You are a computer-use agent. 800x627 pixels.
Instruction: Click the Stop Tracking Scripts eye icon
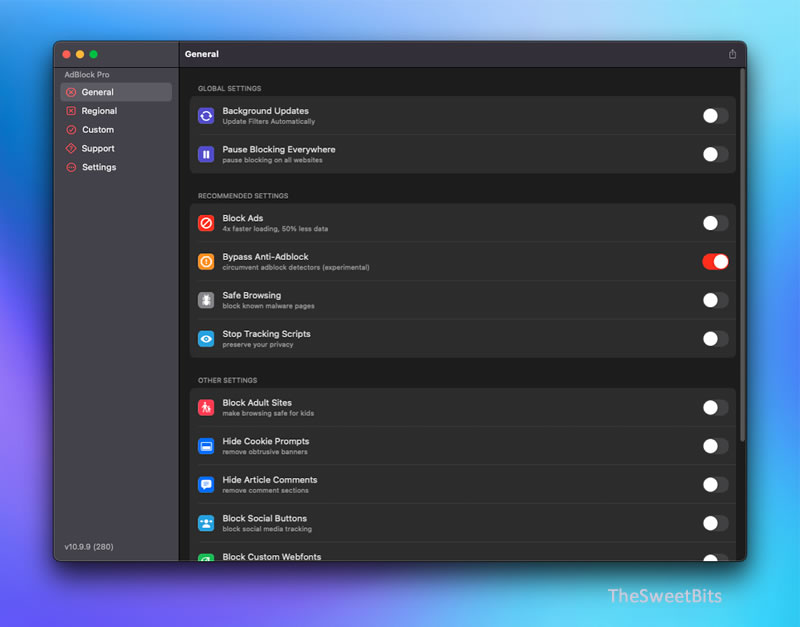tap(206, 339)
